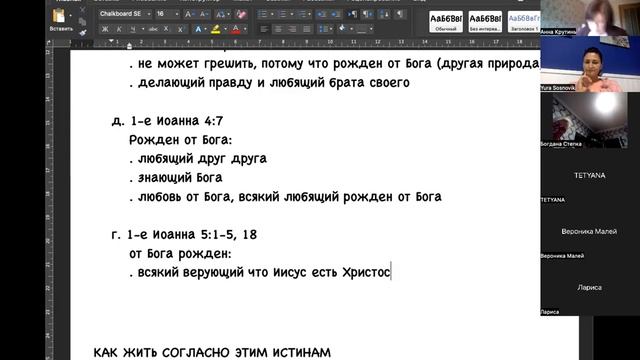Select Анна Крутина video thumbnail
The height and width of the screenshot is (360, 640).
tap(590, 18)
